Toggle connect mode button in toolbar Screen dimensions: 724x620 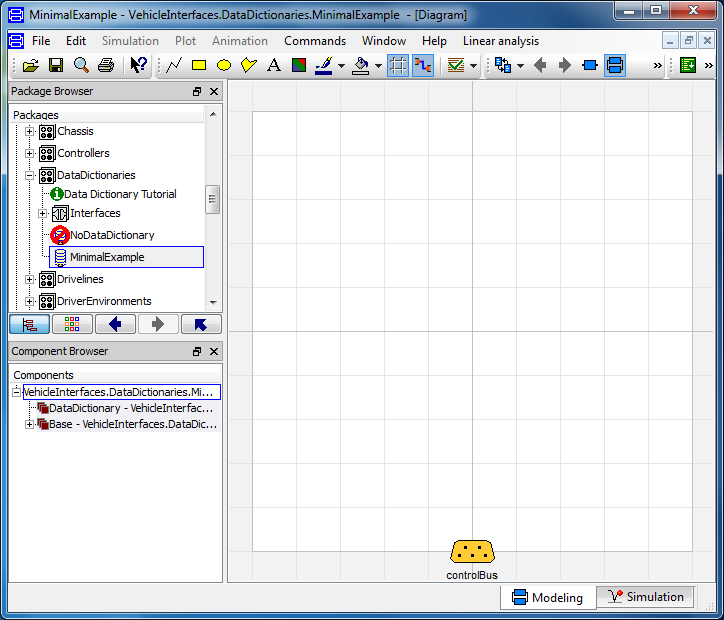click(423, 65)
